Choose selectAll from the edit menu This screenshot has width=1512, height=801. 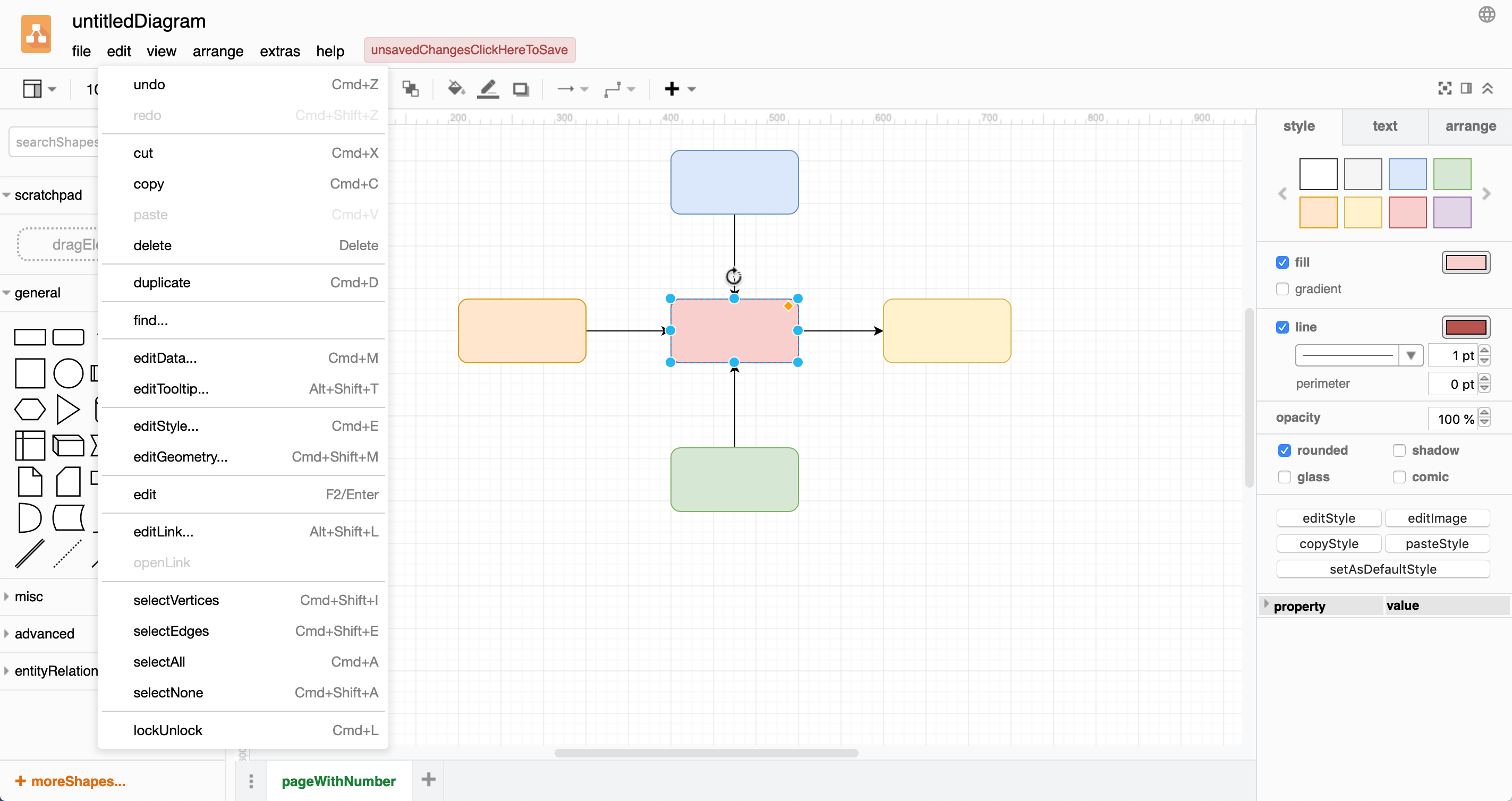(159, 661)
